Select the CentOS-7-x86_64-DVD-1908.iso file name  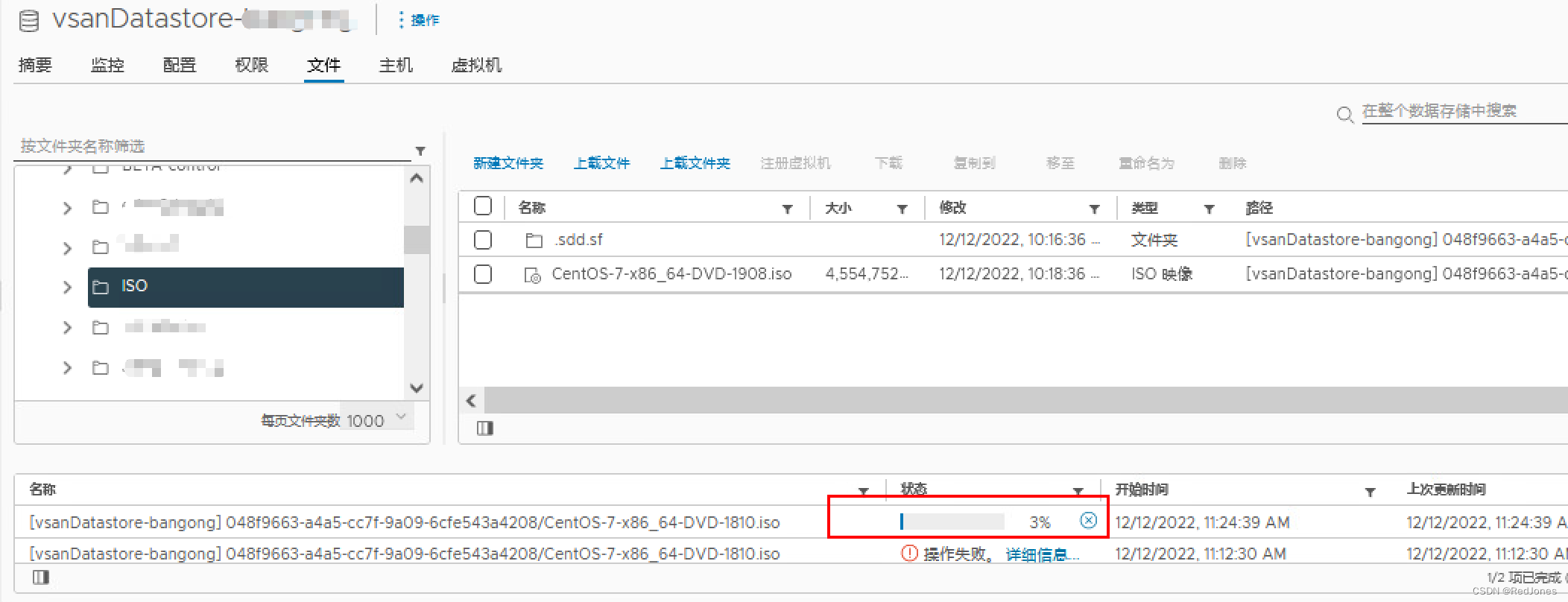click(671, 274)
